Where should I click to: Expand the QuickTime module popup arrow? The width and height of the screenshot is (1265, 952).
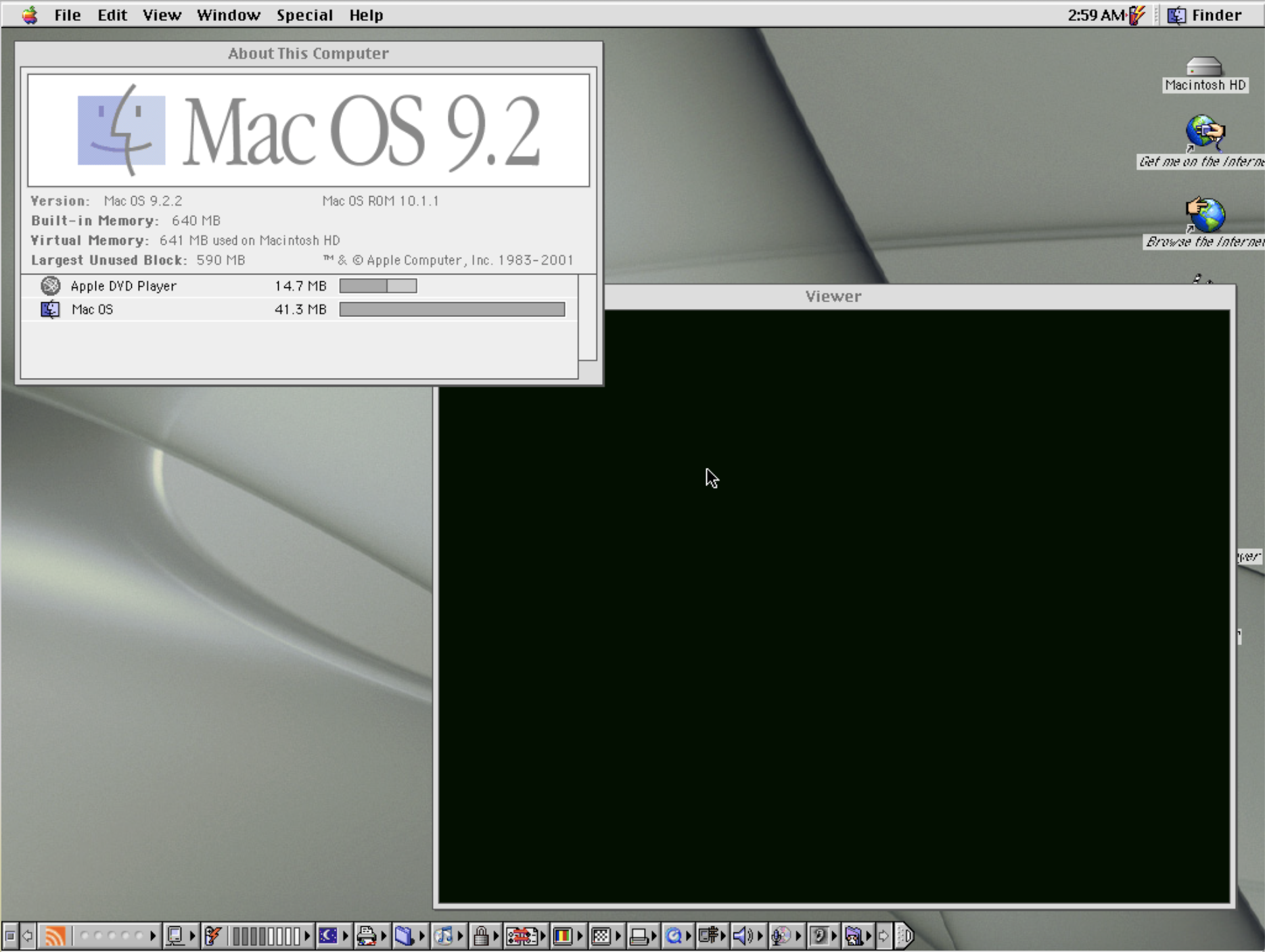[x=689, y=936]
